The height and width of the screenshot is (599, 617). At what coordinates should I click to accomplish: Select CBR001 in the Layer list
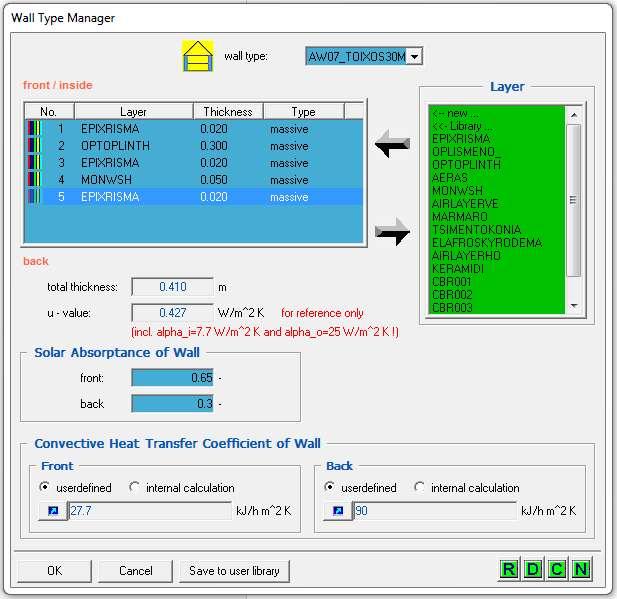tap(451, 281)
